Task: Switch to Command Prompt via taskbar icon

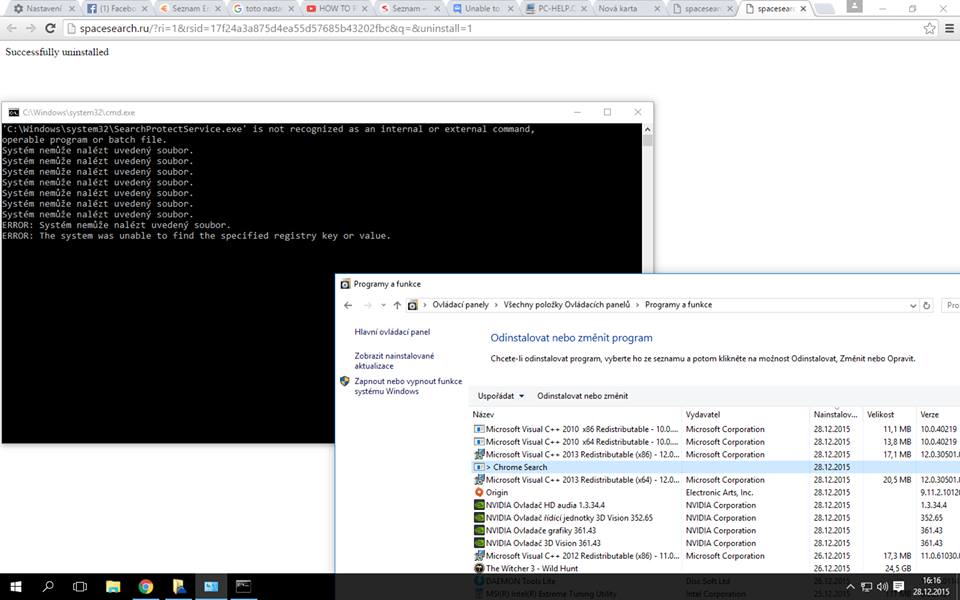Action: click(x=243, y=587)
